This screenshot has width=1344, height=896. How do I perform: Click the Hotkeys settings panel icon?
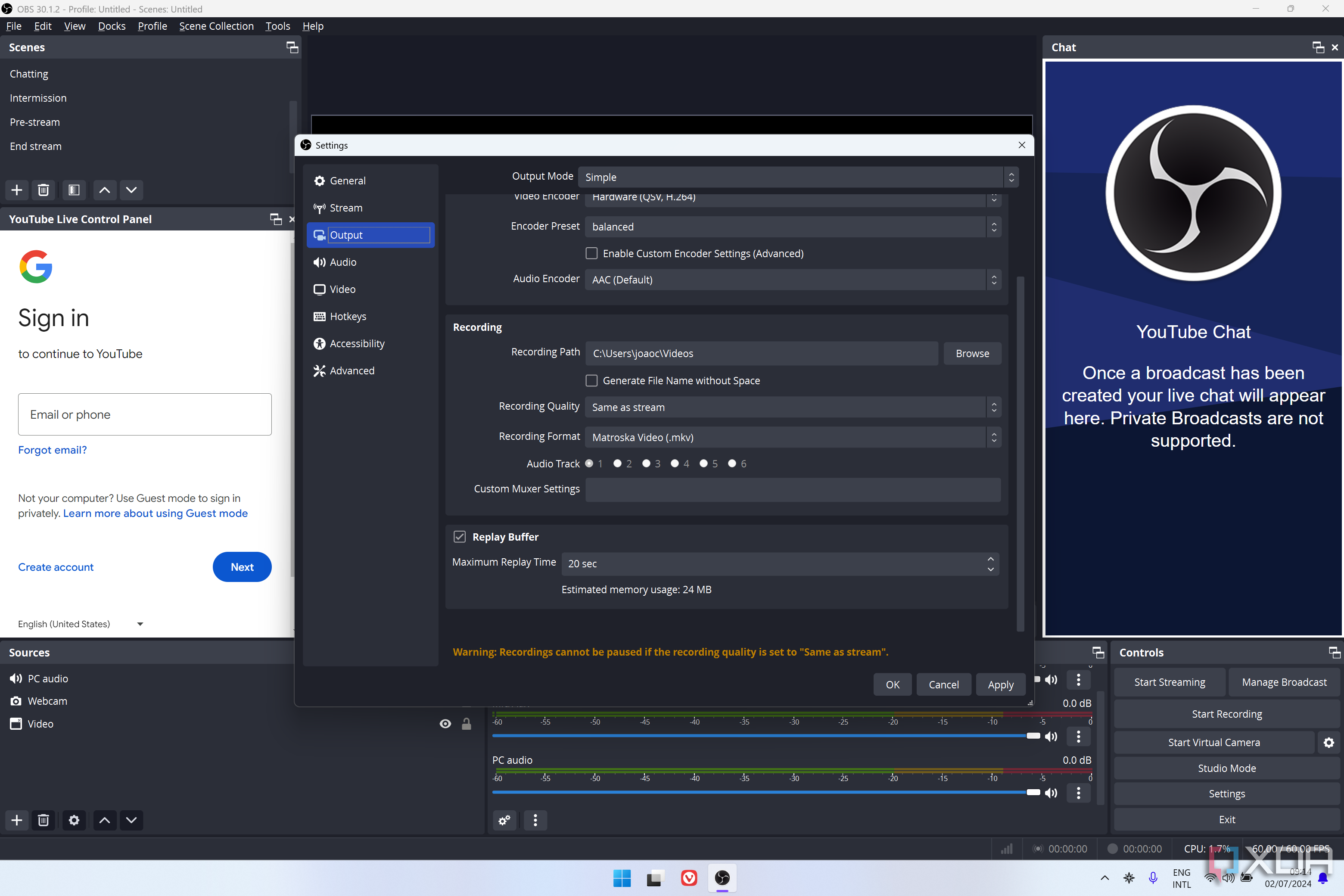320,316
